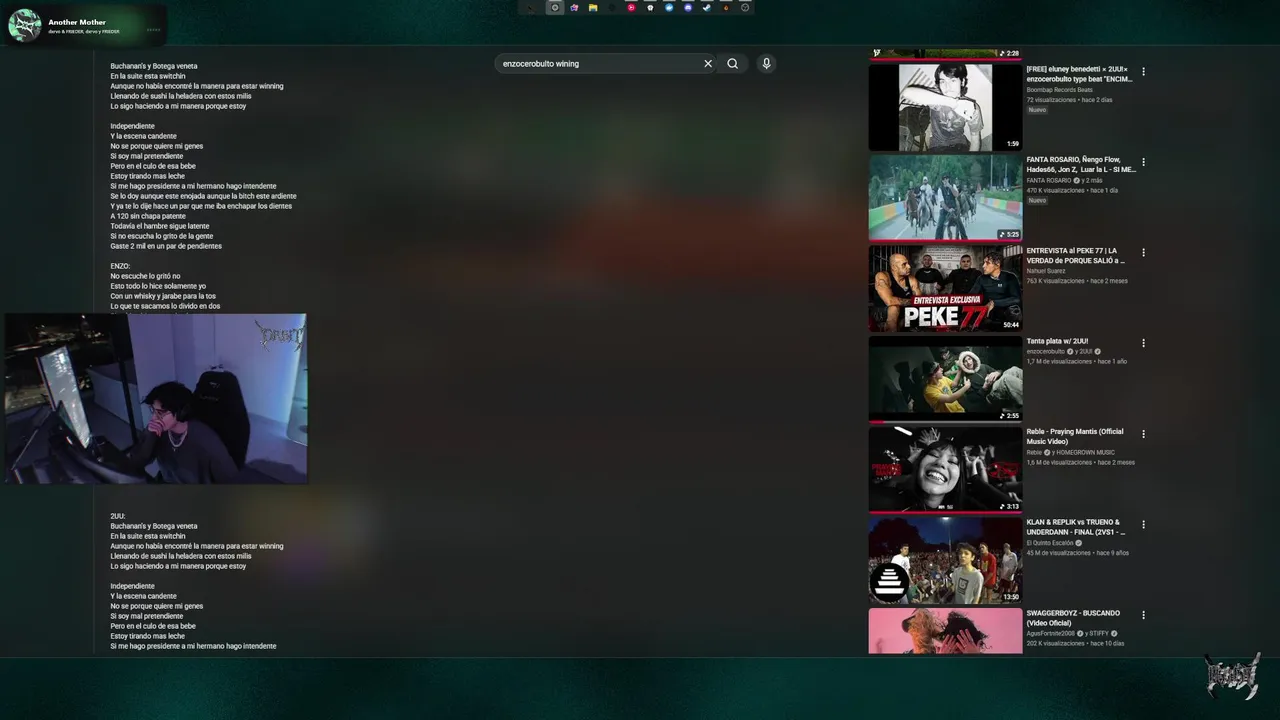1280x720 pixels.
Task: Open video title '[FREE] eluney benedetti × 2UU!'
Action: [1079, 73]
